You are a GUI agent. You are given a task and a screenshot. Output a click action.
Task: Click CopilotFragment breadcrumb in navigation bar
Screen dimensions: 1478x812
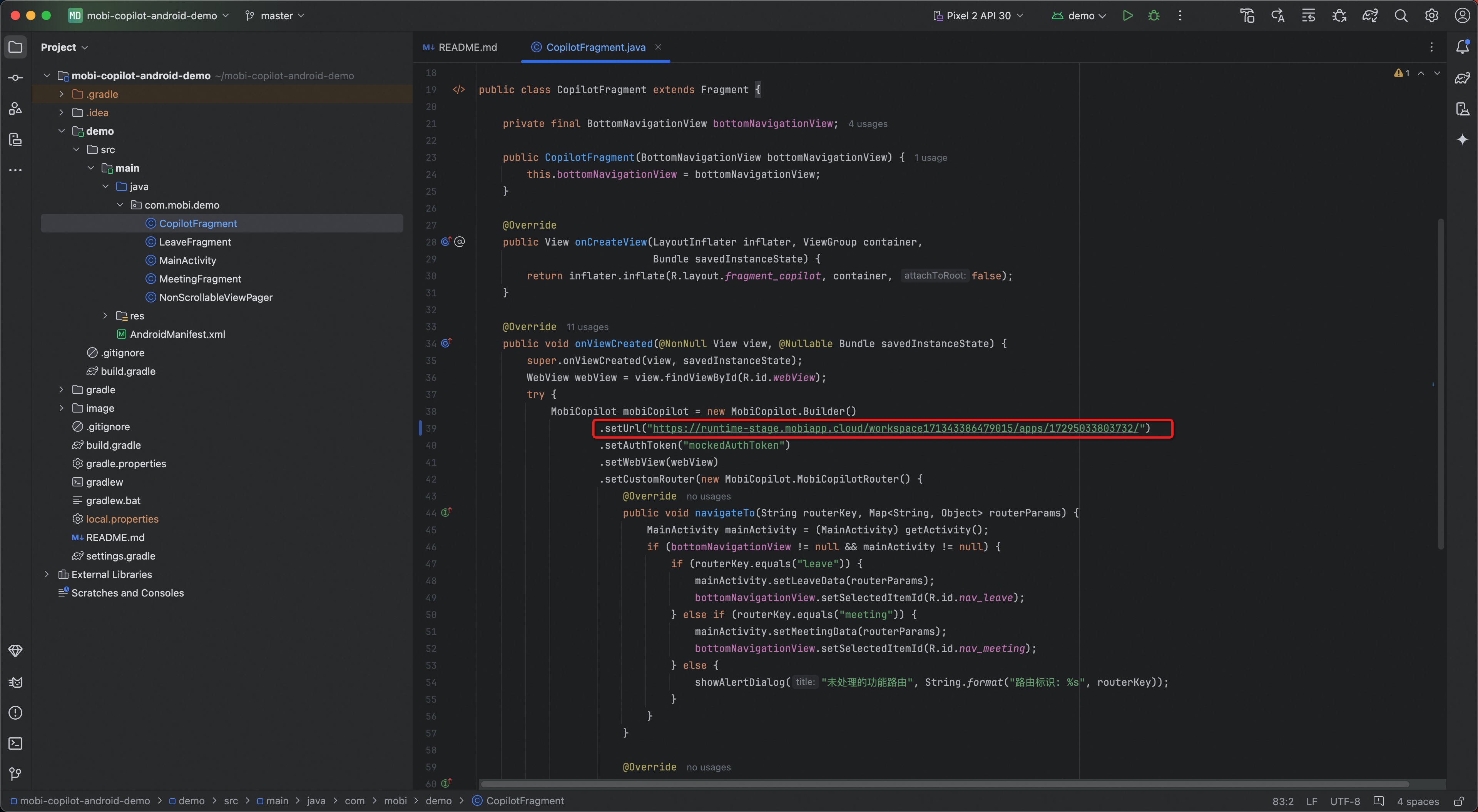[518, 801]
